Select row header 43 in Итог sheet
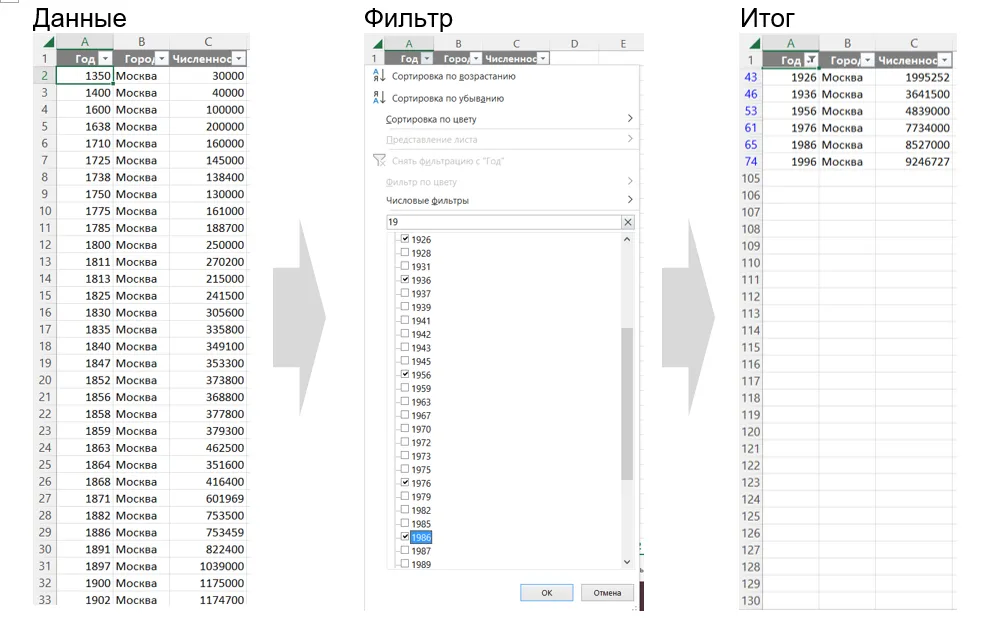988x627 pixels. coord(750,77)
